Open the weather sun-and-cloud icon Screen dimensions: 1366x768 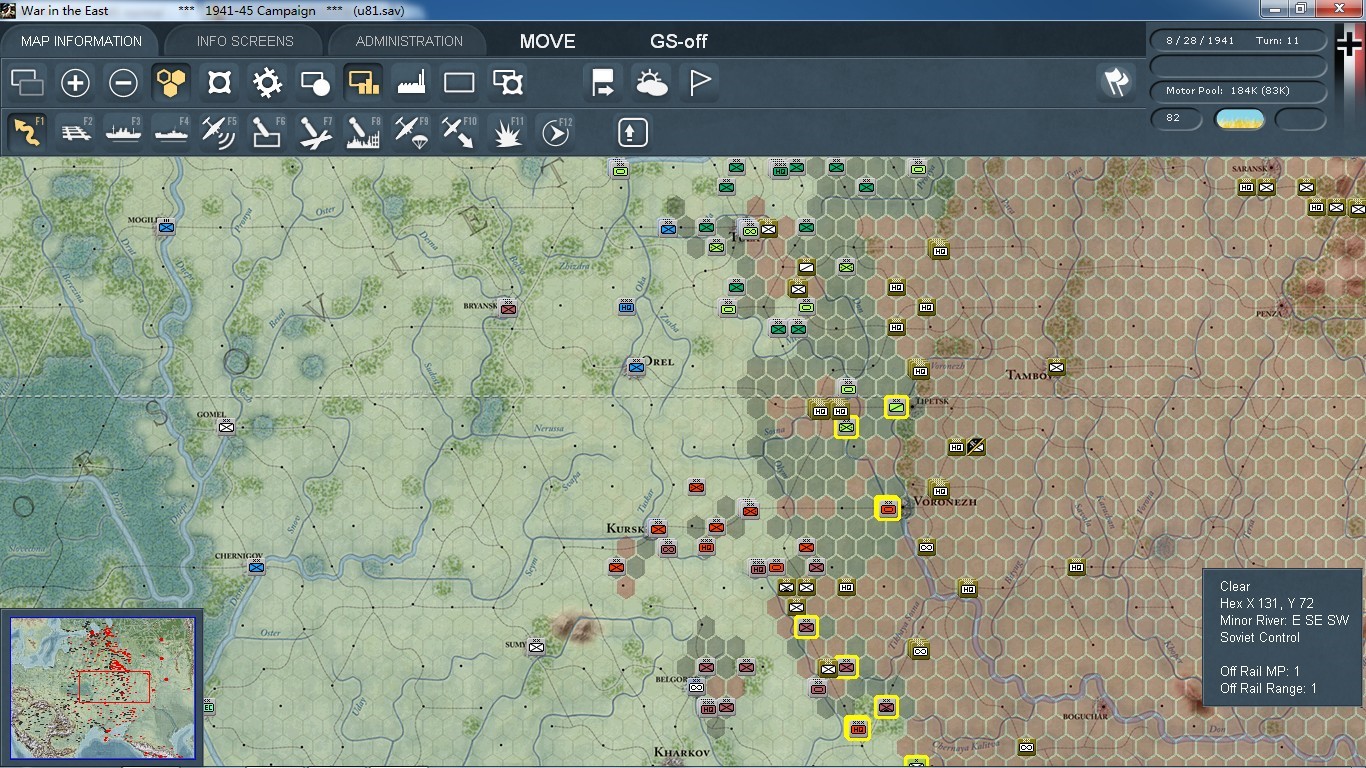651,83
